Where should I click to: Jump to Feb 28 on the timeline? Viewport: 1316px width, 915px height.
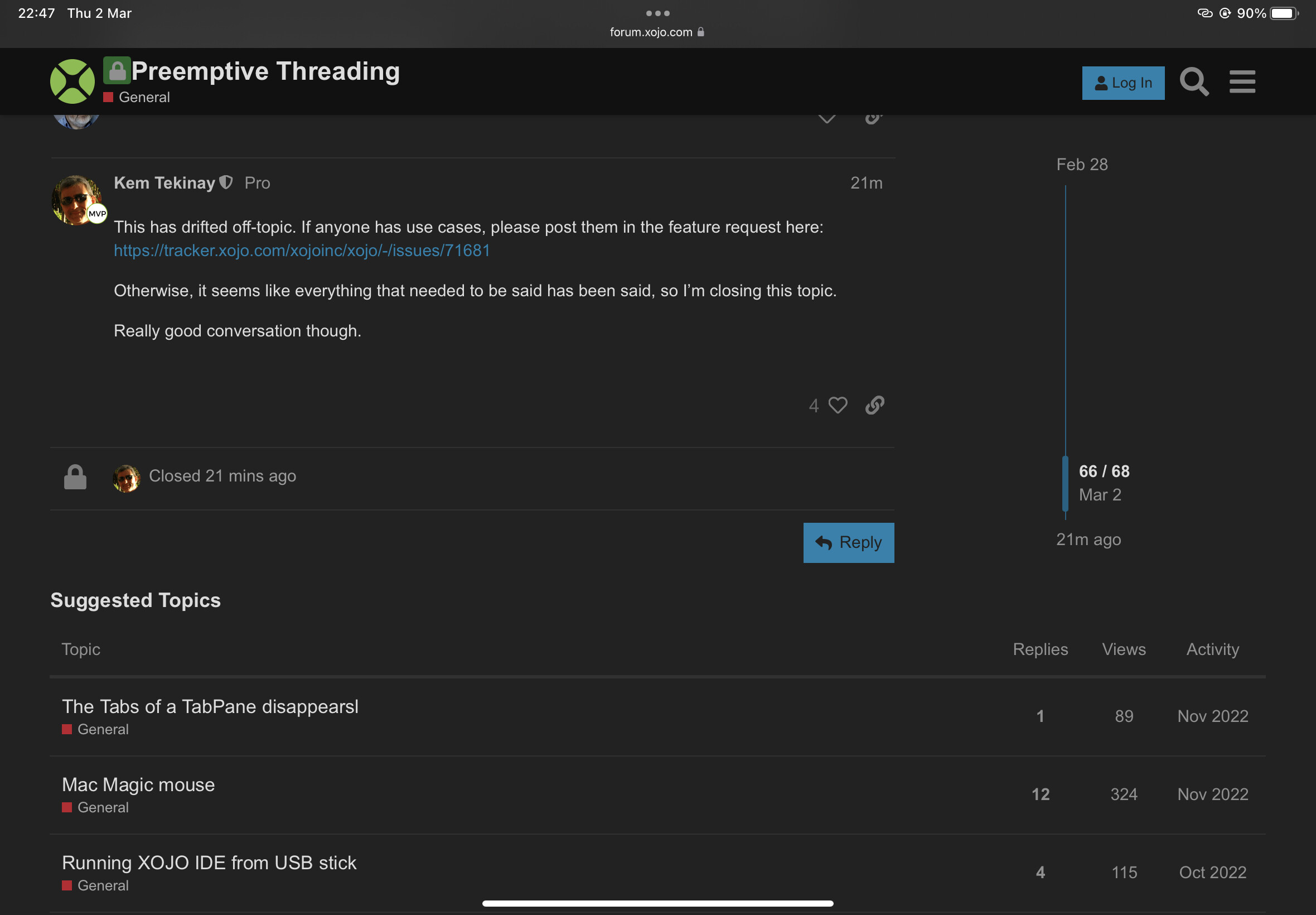pyautogui.click(x=1082, y=165)
